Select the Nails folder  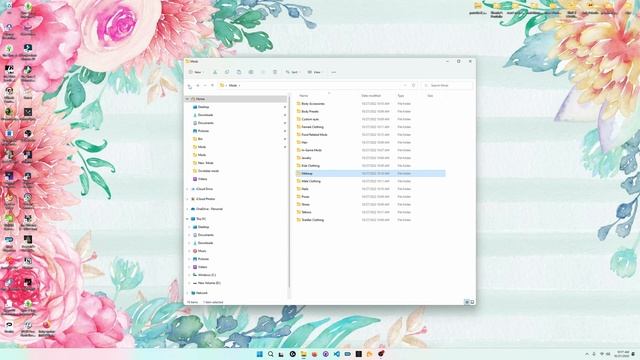tap(305, 189)
